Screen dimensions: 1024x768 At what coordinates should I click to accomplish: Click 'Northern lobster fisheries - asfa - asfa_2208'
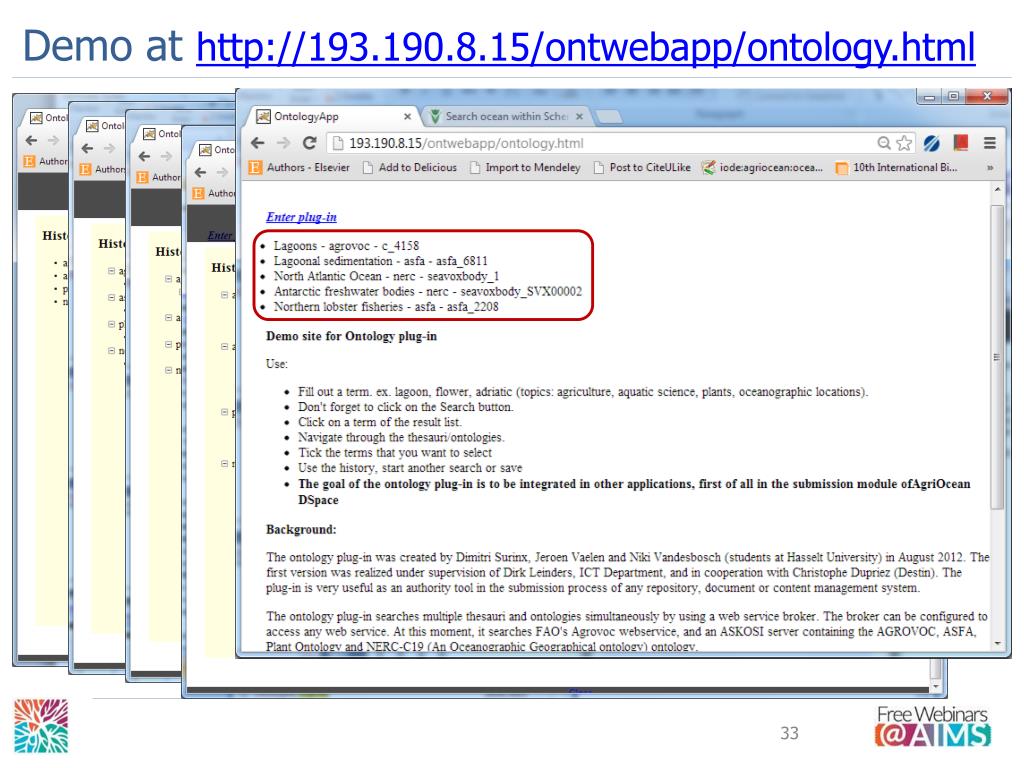click(386, 307)
